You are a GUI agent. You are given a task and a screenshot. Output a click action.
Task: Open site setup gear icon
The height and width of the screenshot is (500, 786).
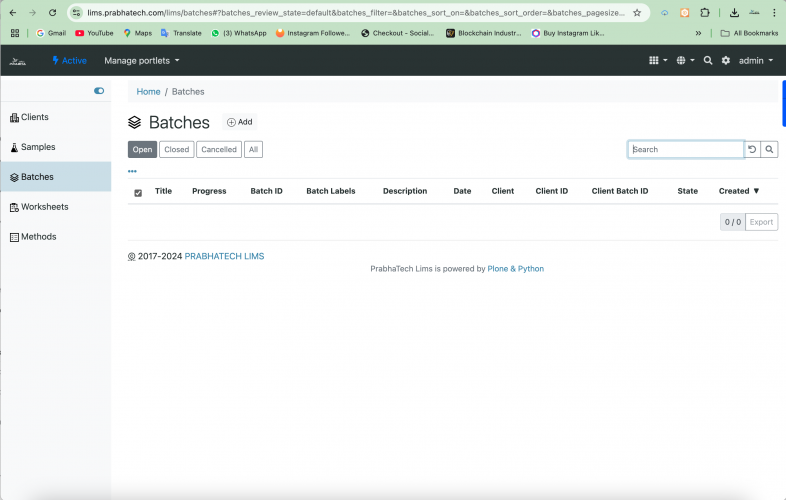pos(725,61)
